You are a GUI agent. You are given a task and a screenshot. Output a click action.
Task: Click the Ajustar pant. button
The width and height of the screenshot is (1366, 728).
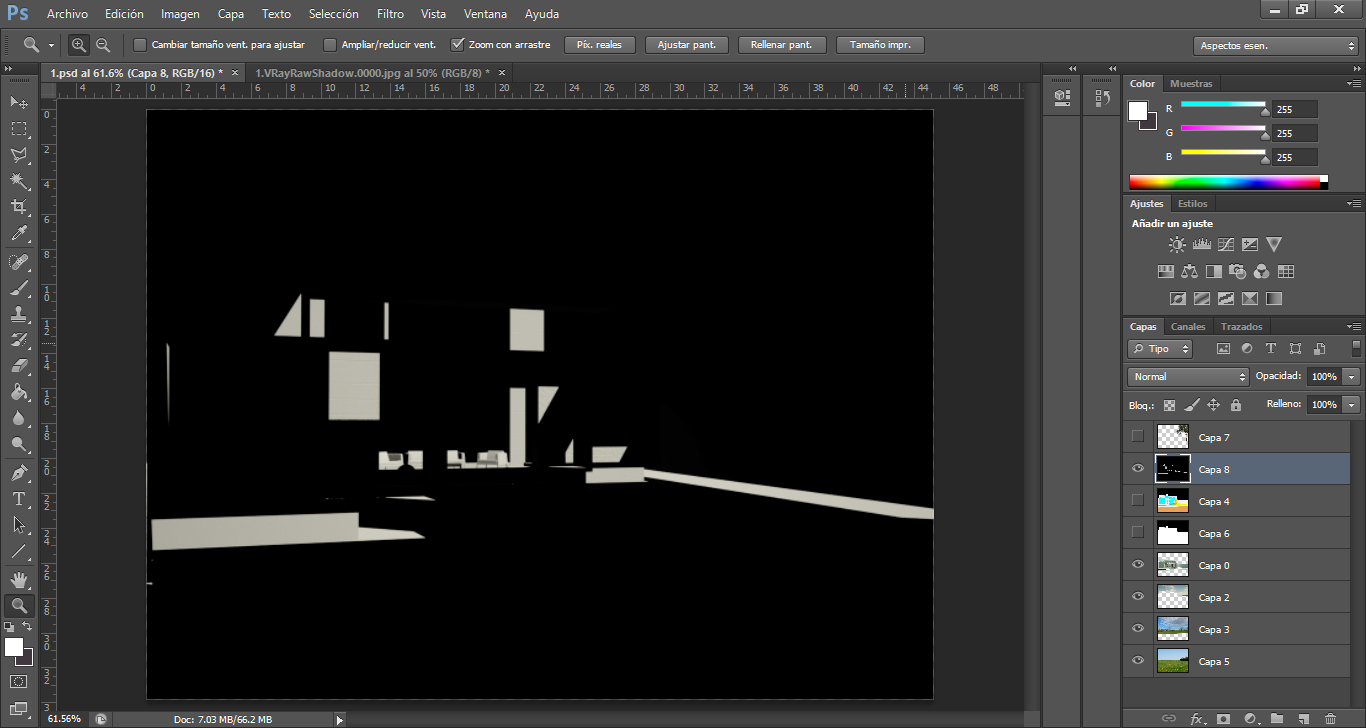click(x=687, y=44)
